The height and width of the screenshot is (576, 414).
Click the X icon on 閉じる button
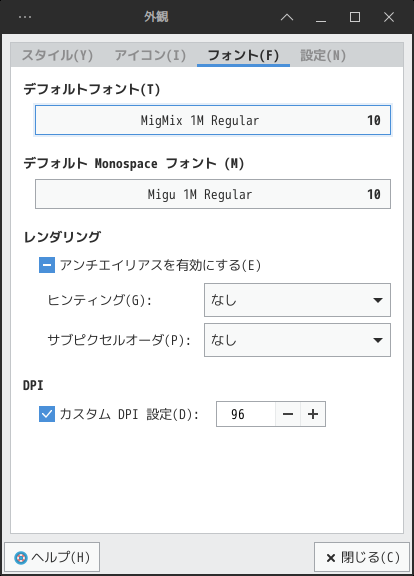pos(331,558)
